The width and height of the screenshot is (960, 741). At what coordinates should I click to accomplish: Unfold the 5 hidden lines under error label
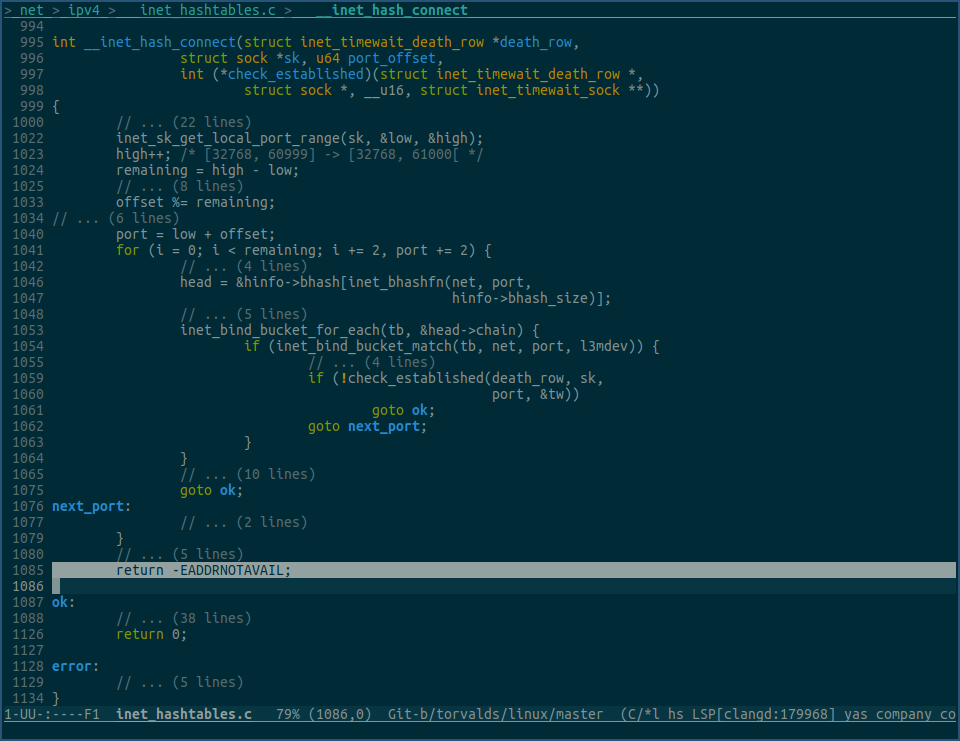coord(180,682)
